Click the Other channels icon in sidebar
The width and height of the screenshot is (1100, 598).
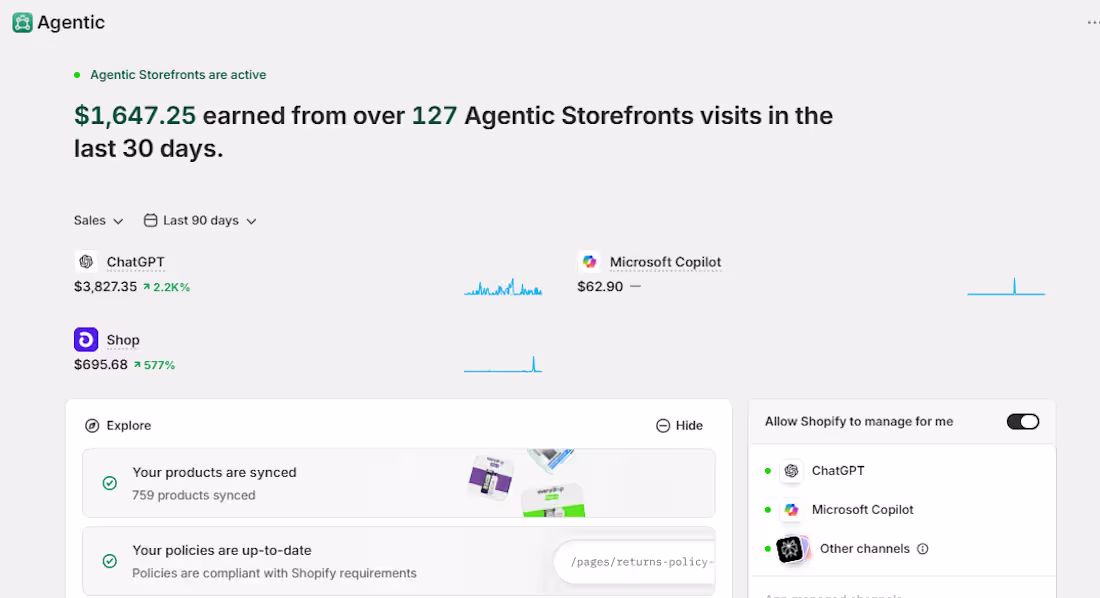pyautogui.click(x=792, y=549)
